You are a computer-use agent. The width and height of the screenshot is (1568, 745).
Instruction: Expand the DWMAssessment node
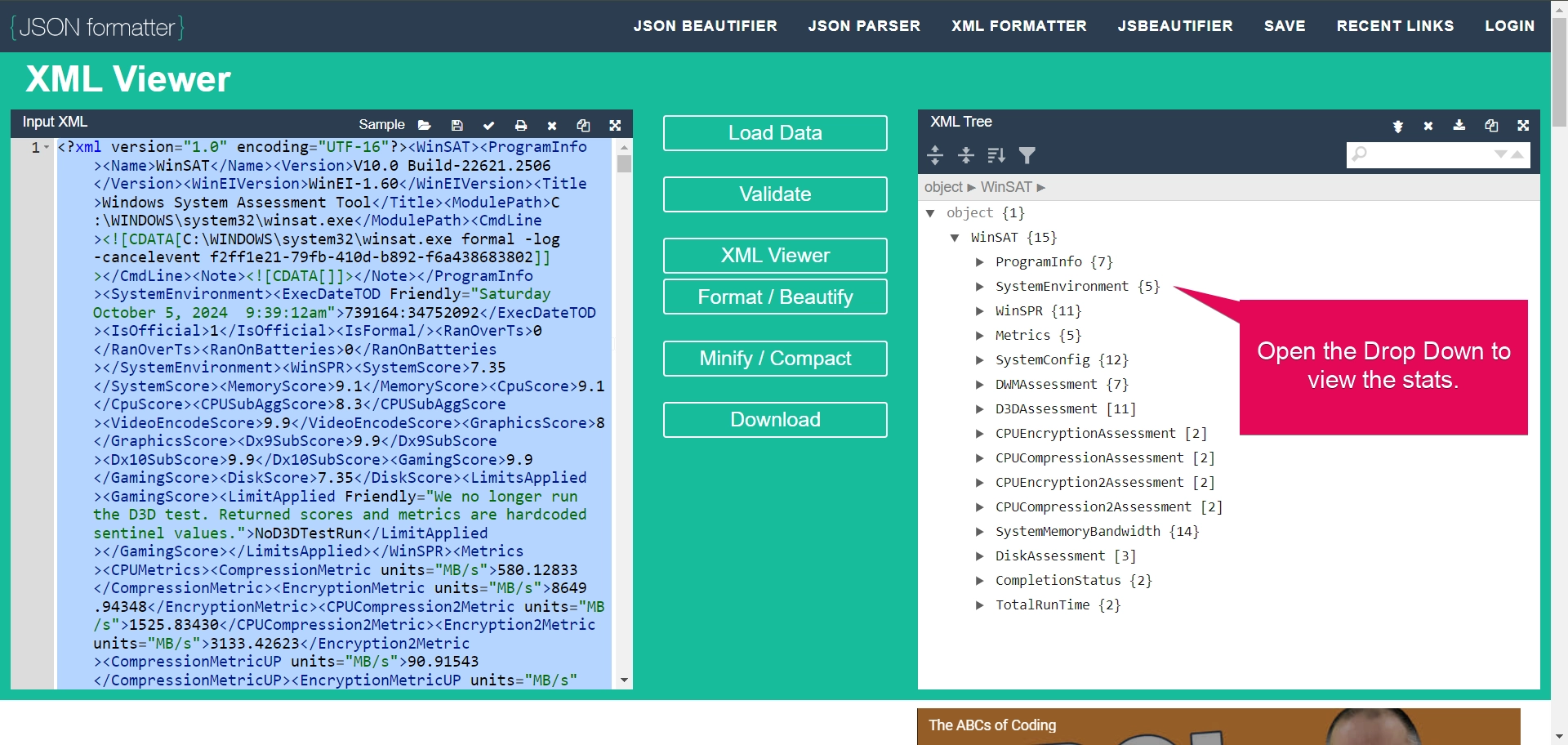tap(979, 385)
